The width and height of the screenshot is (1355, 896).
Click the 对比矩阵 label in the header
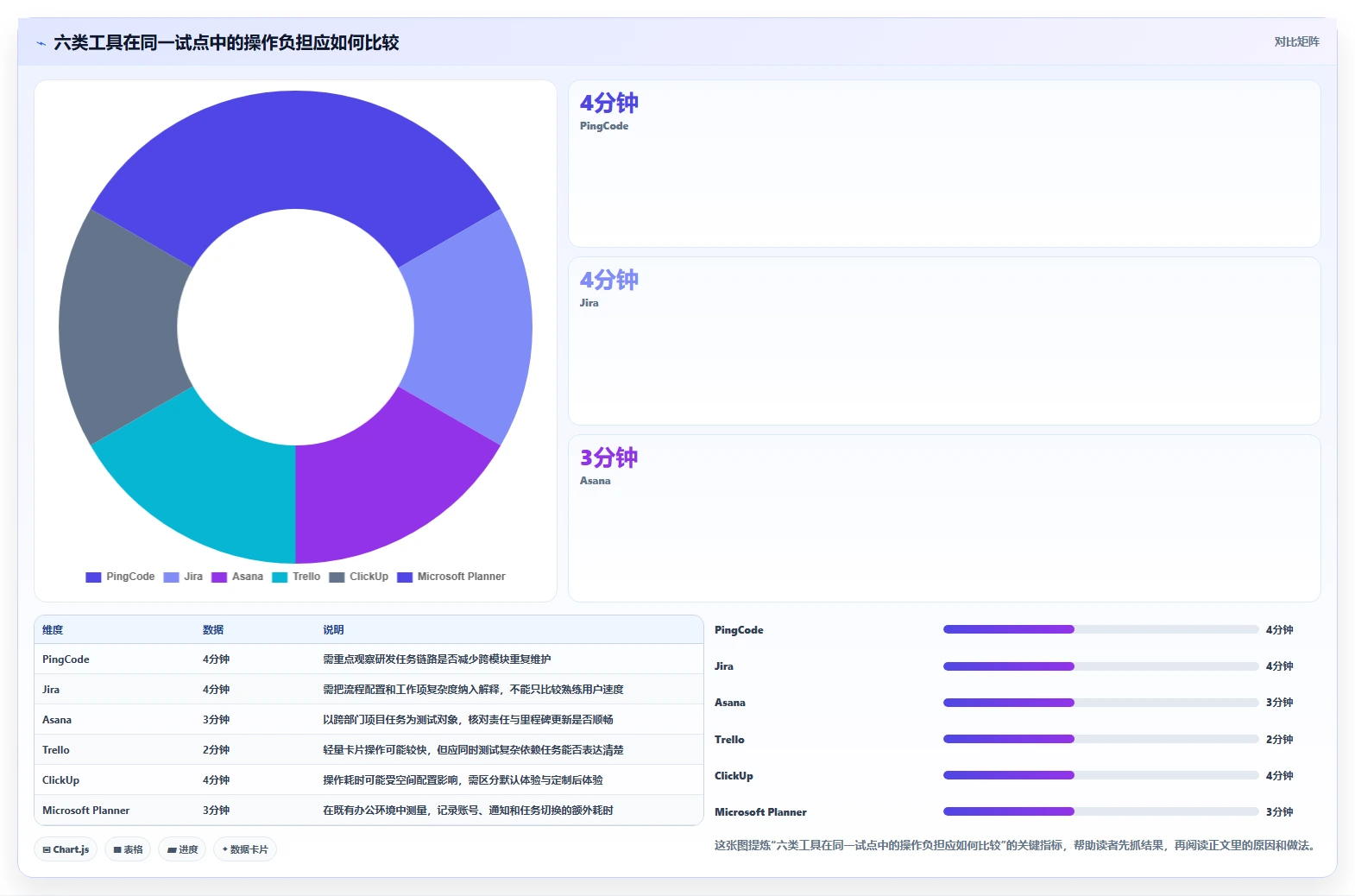1296,41
